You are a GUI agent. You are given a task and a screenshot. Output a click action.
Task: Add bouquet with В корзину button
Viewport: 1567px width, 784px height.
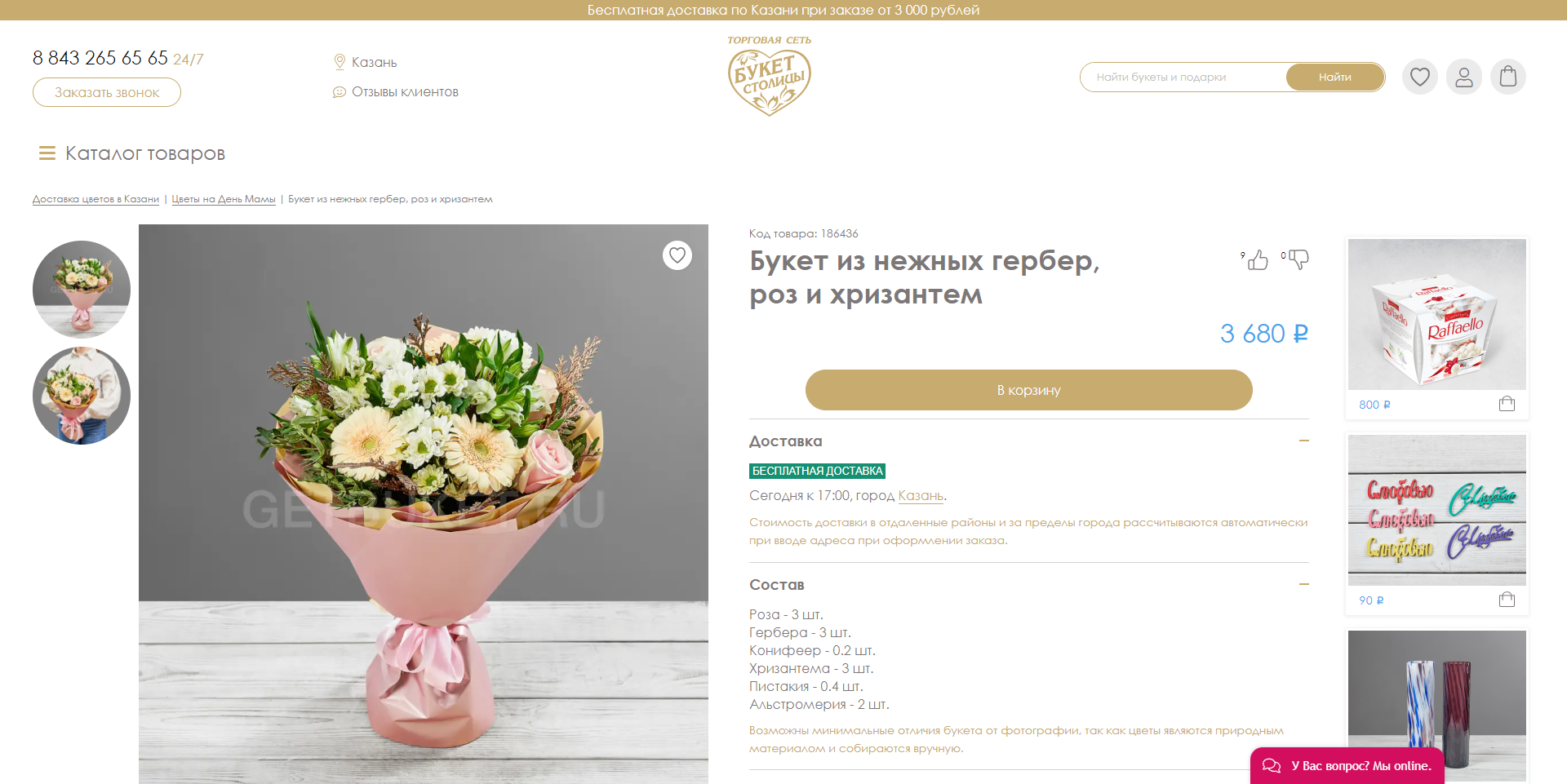[1028, 390]
